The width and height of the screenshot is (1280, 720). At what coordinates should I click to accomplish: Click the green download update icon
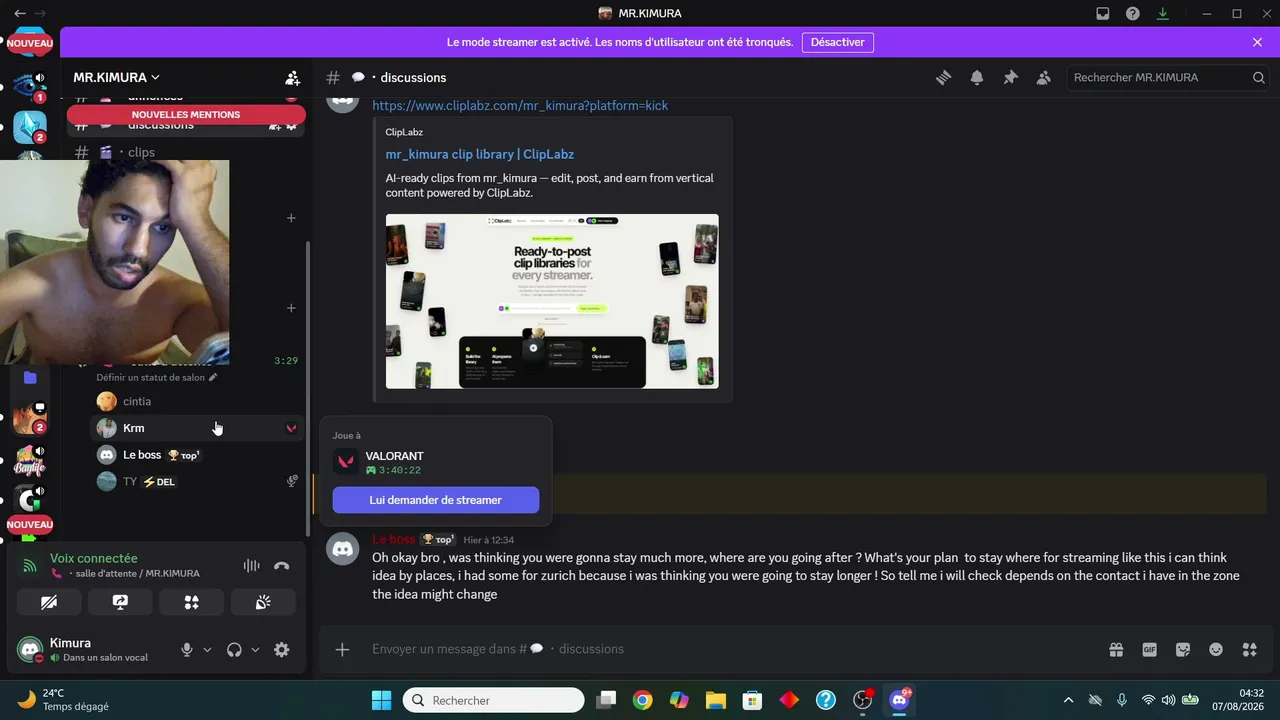[x=1163, y=14]
